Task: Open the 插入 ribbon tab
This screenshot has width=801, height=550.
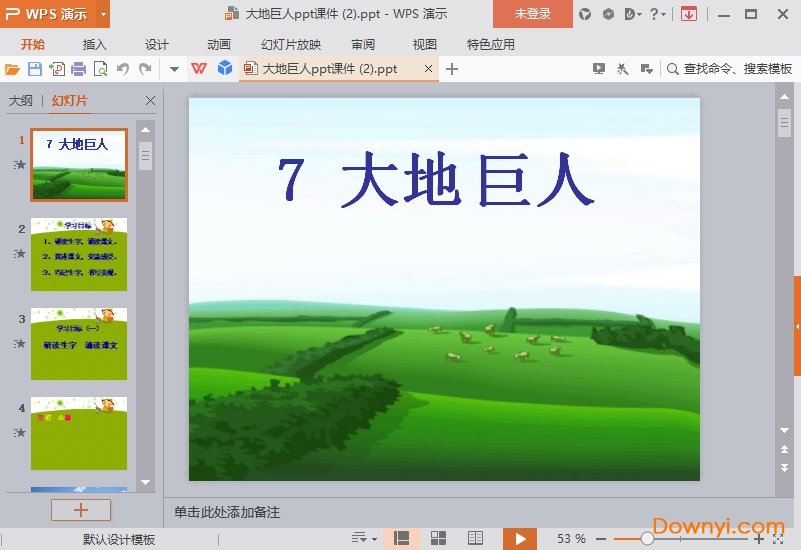Action: (x=95, y=44)
